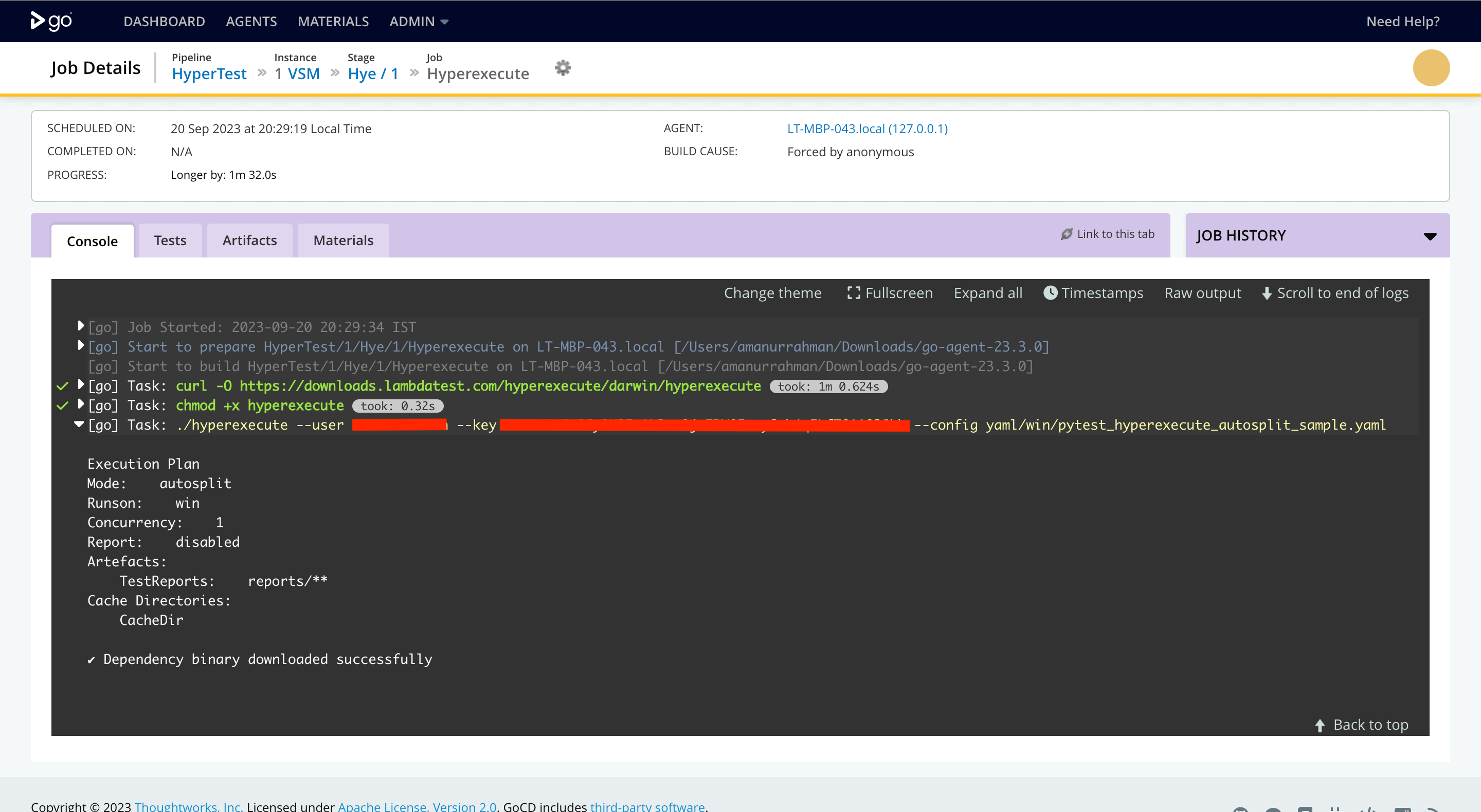
Task: Open job settings gear icon
Action: click(x=563, y=68)
